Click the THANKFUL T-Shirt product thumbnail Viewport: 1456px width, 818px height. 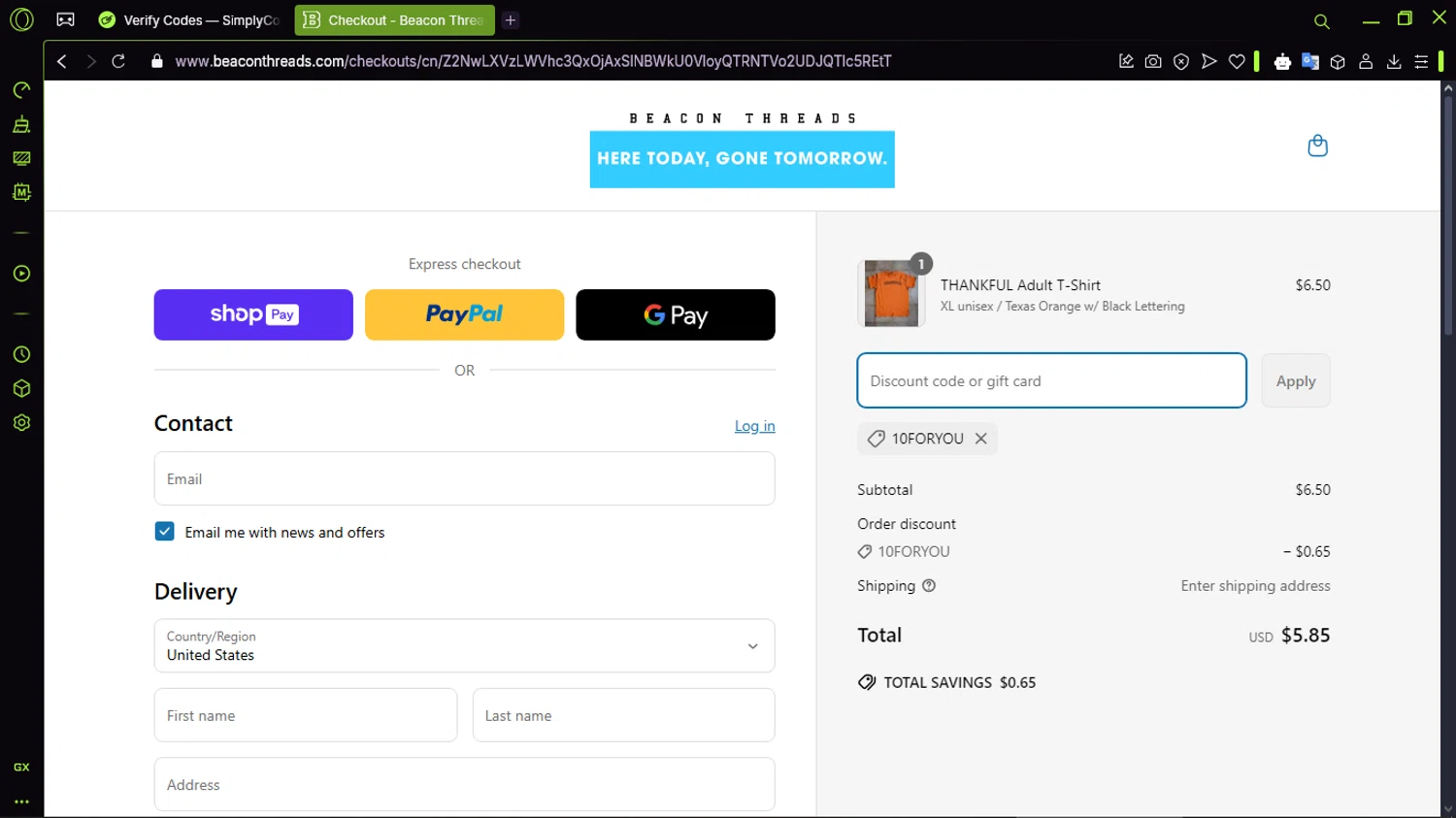point(891,293)
